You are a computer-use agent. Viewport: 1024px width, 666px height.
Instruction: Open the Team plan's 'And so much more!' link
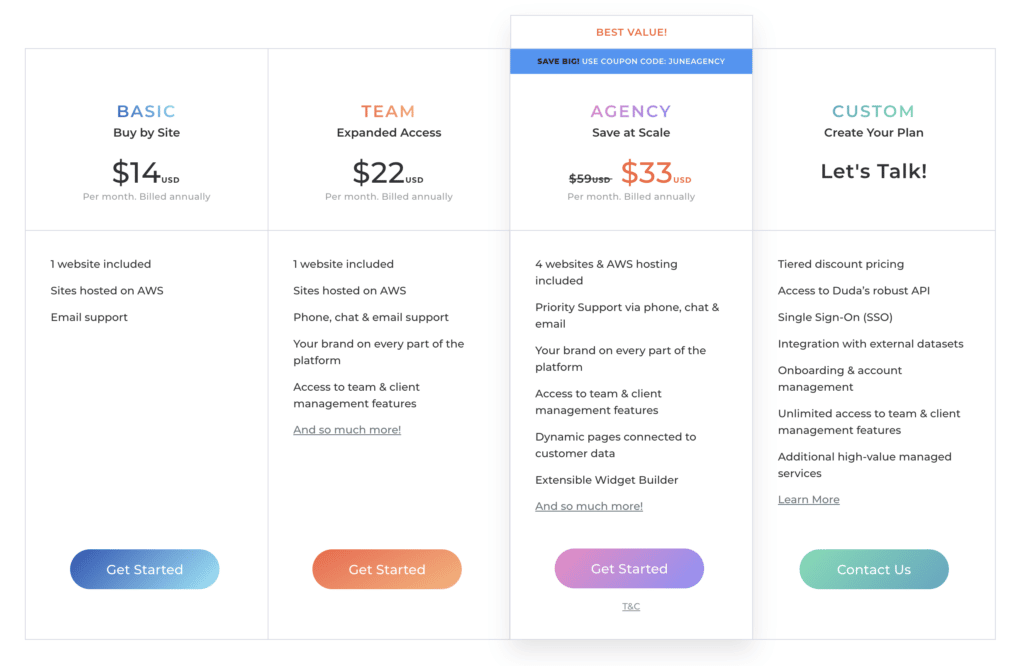coord(347,430)
